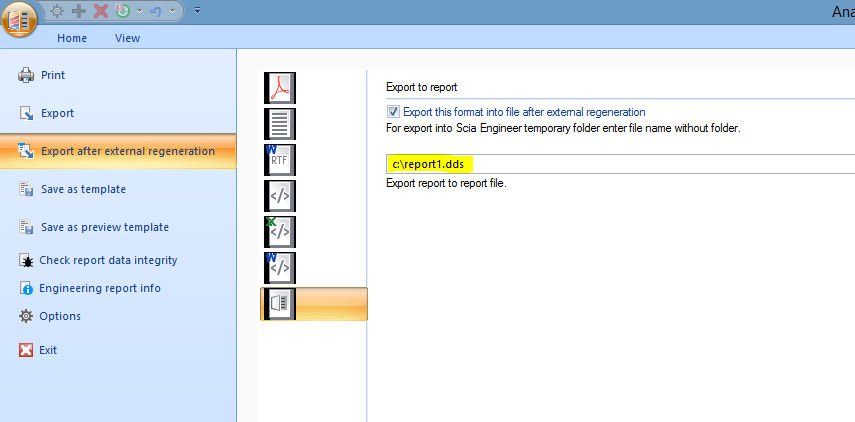Image resolution: width=855 pixels, height=422 pixels.
Task: Select the highlighted report file format icon
Action: [x=280, y=303]
